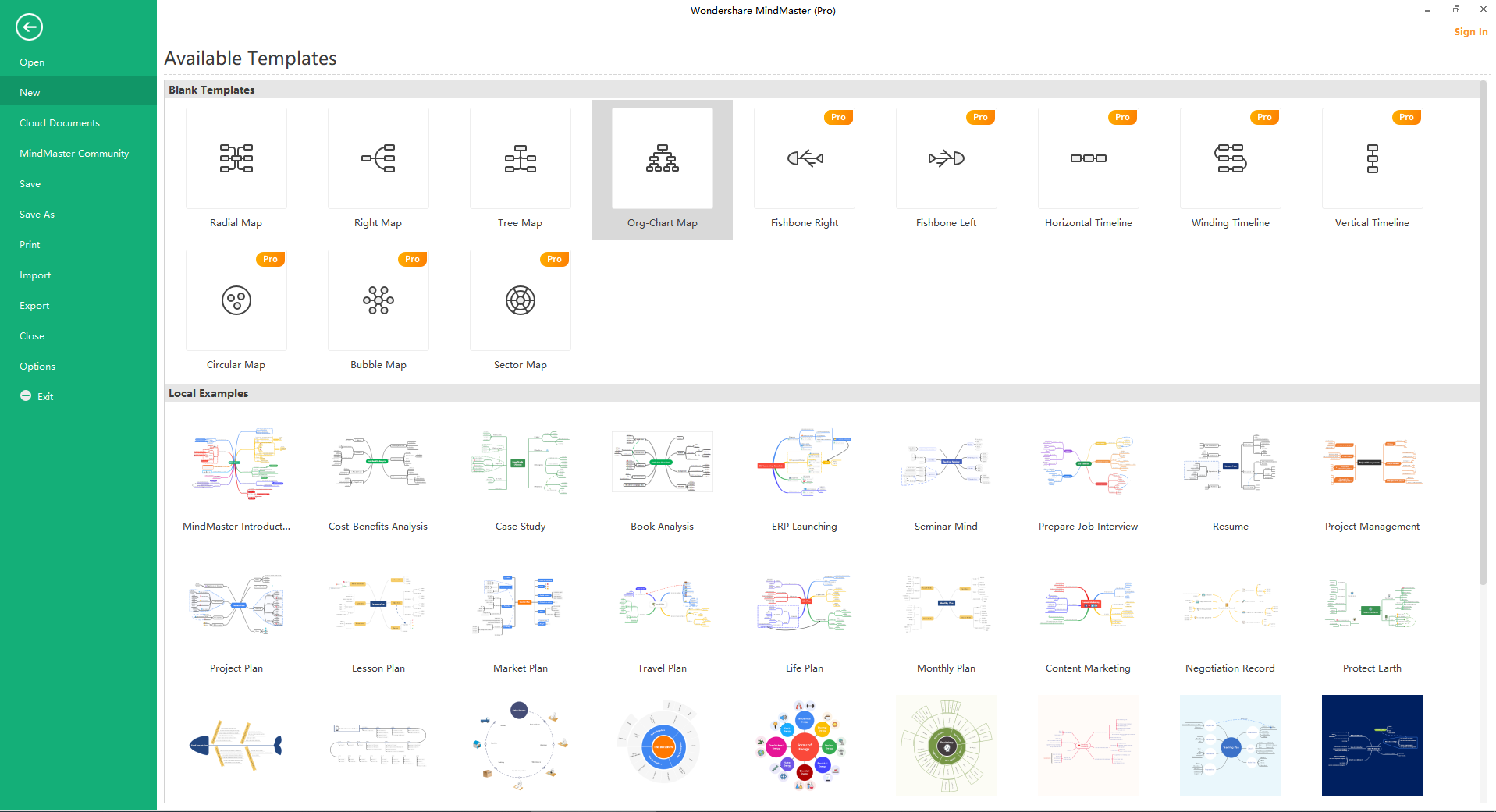Open the Project Management example

tap(1373, 462)
